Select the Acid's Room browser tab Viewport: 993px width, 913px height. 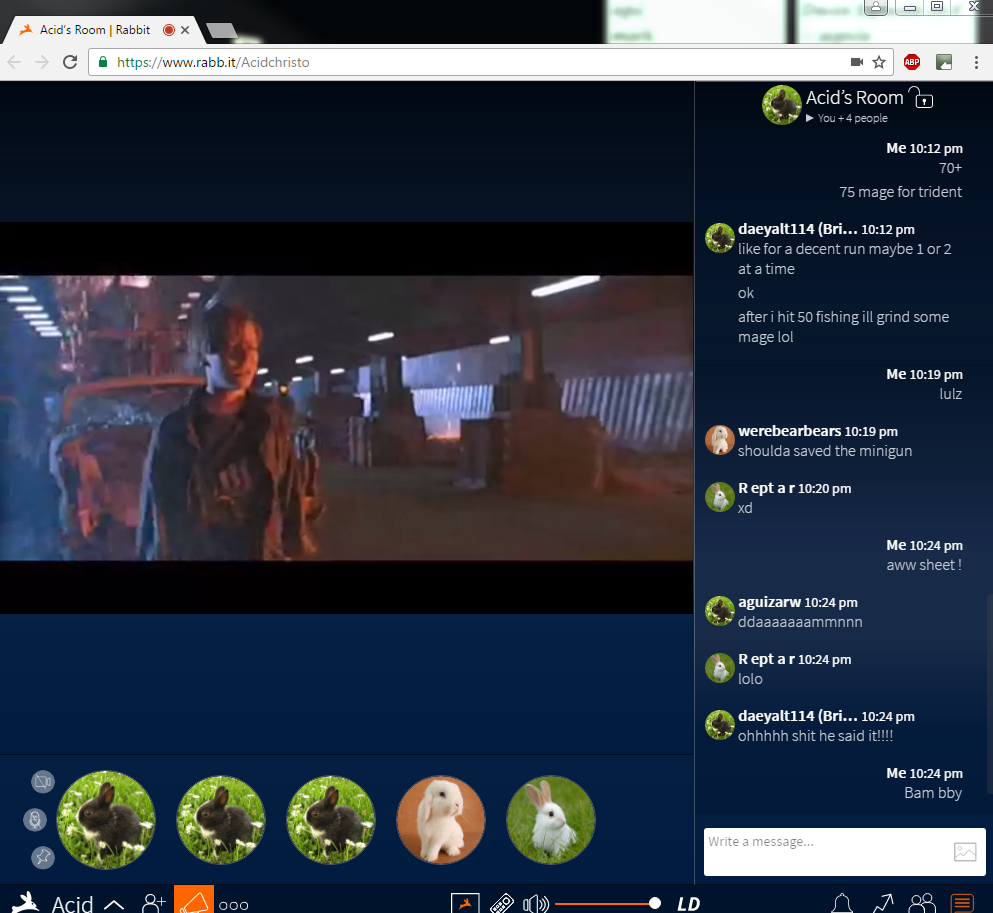click(95, 30)
